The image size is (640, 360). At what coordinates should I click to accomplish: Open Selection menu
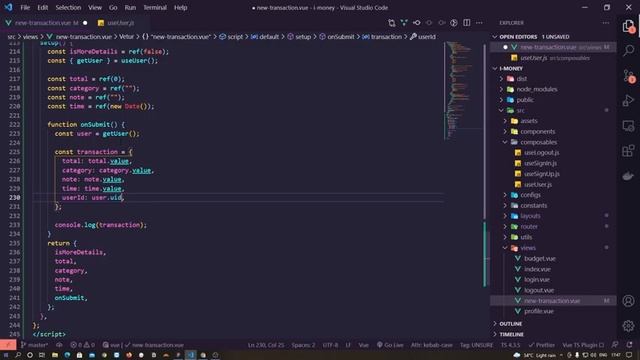click(x=68, y=7)
